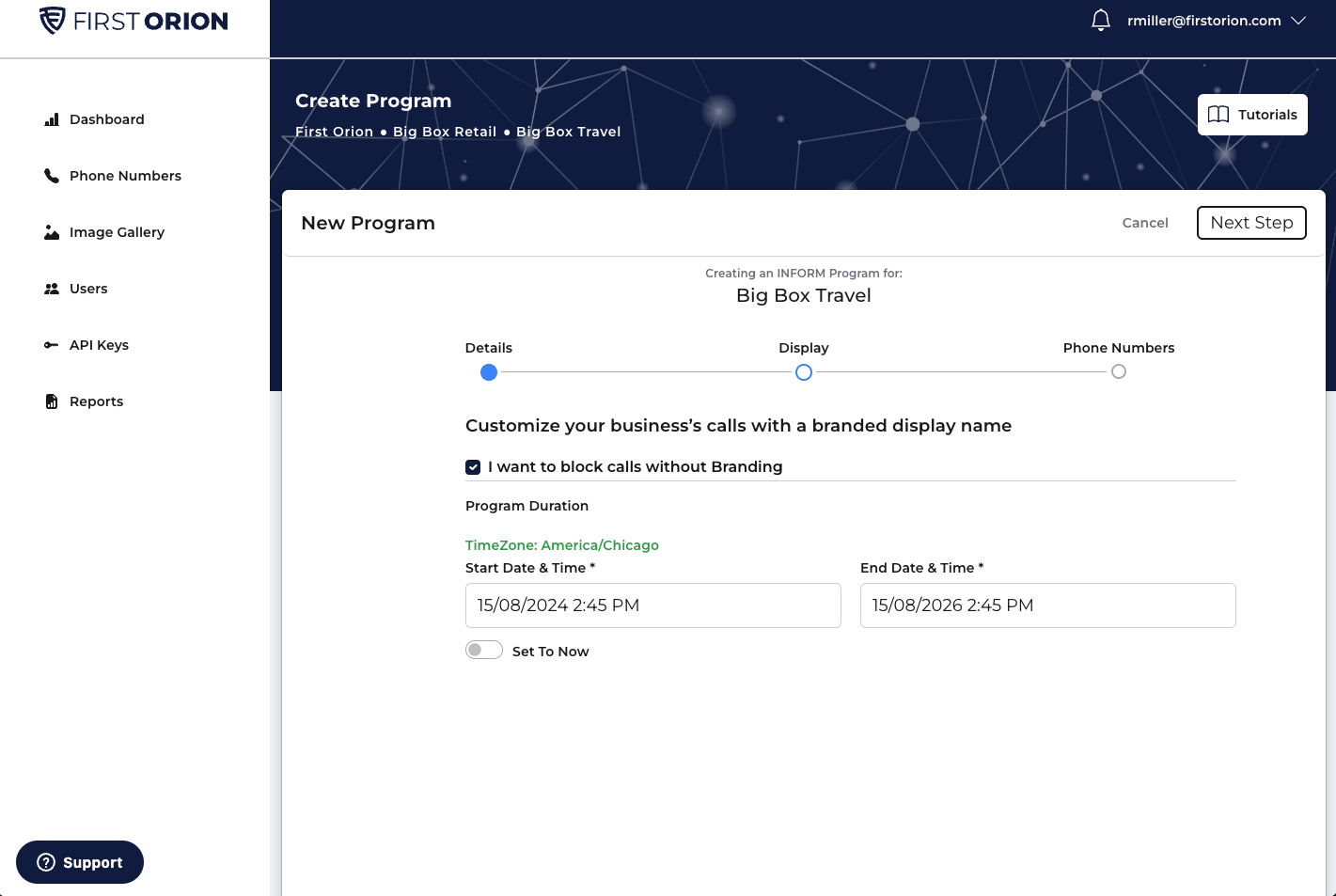The width and height of the screenshot is (1336, 896).
Task: Uncheck block calls without Branding checkbox
Action: 473,467
